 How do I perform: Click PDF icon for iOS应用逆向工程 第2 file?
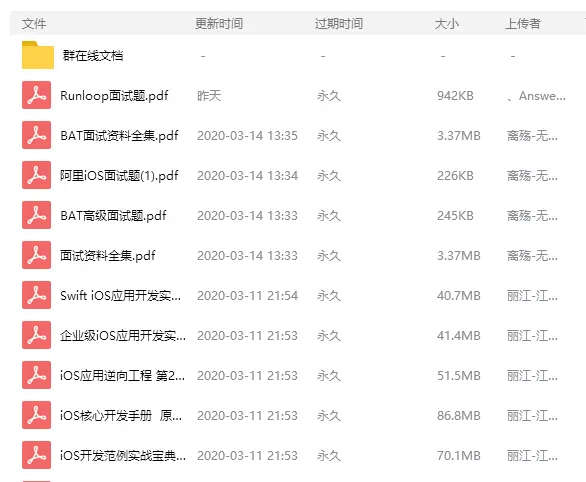click(x=36, y=375)
